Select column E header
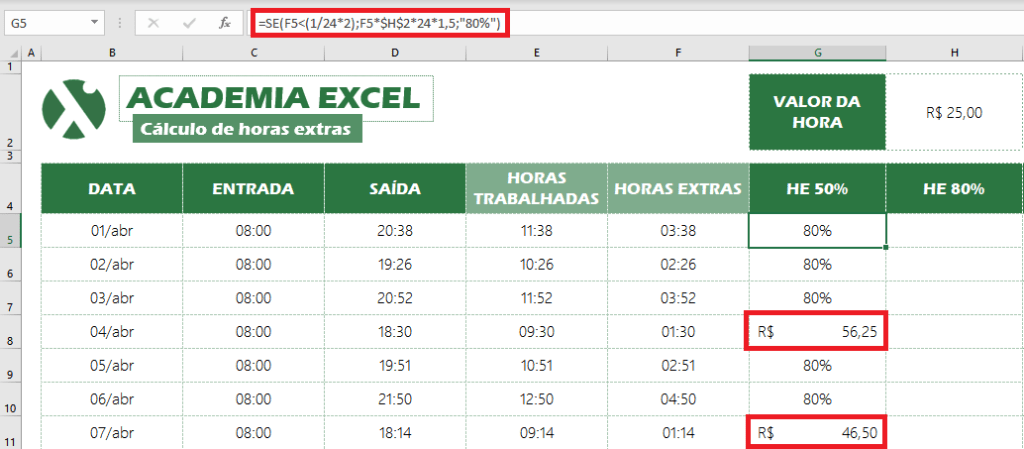 [x=536, y=54]
